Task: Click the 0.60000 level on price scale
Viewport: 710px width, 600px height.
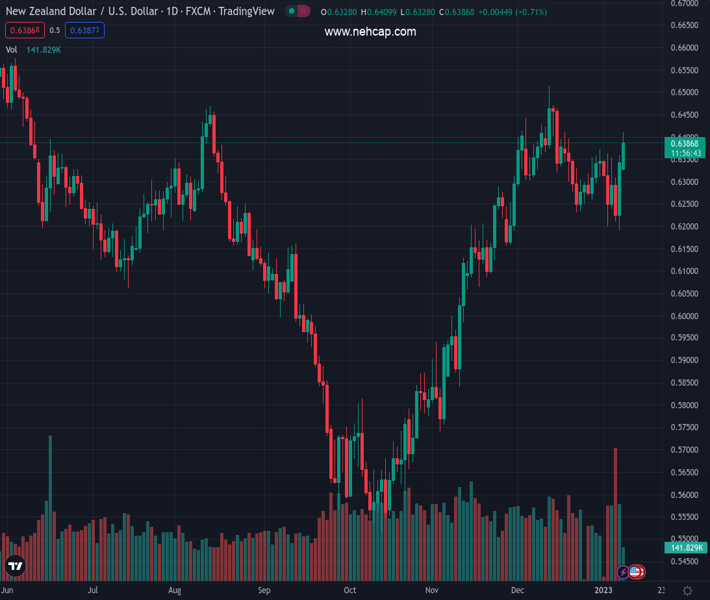Action: [x=684, y=316]
